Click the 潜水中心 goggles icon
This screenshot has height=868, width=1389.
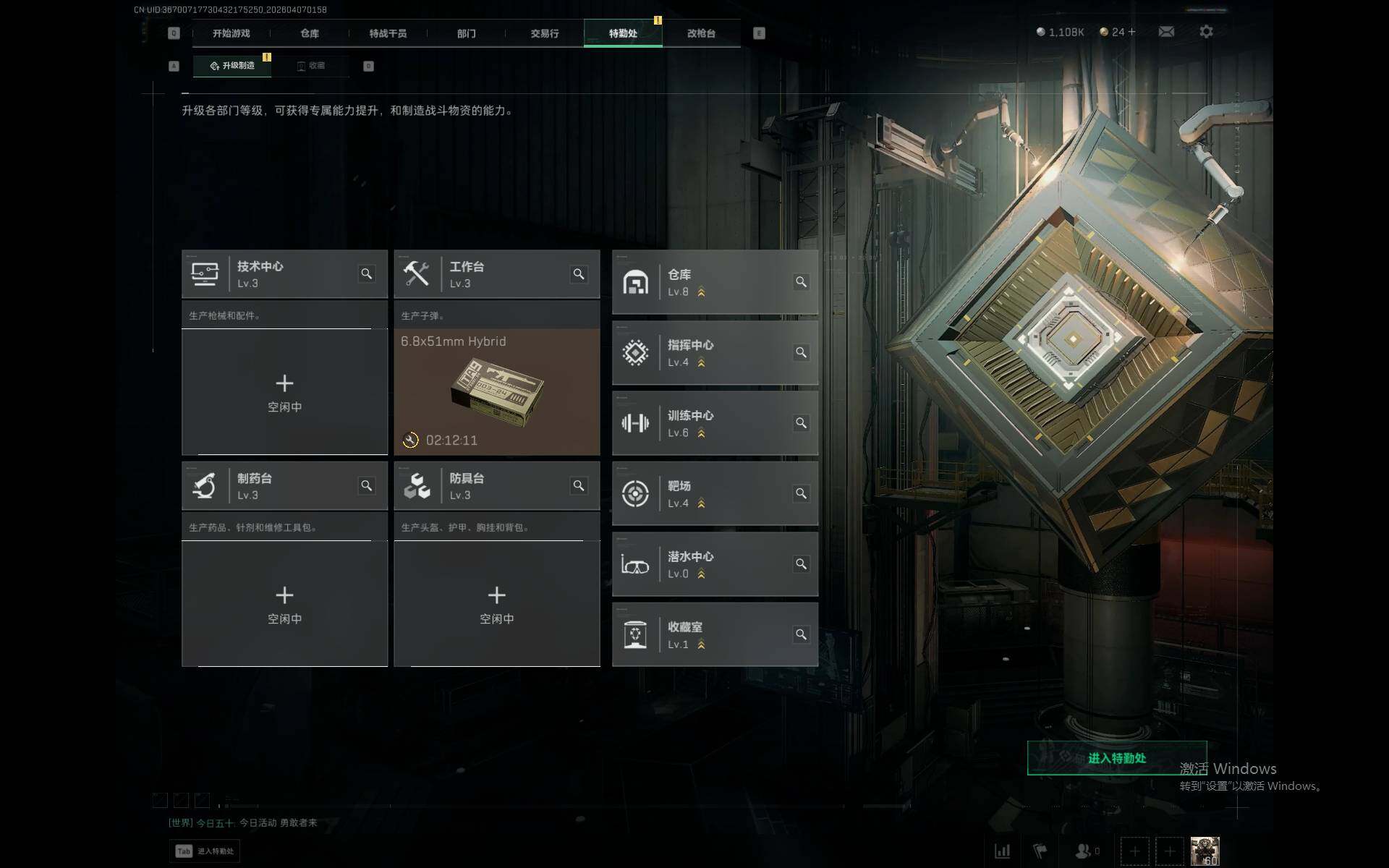tap(635, 564)
